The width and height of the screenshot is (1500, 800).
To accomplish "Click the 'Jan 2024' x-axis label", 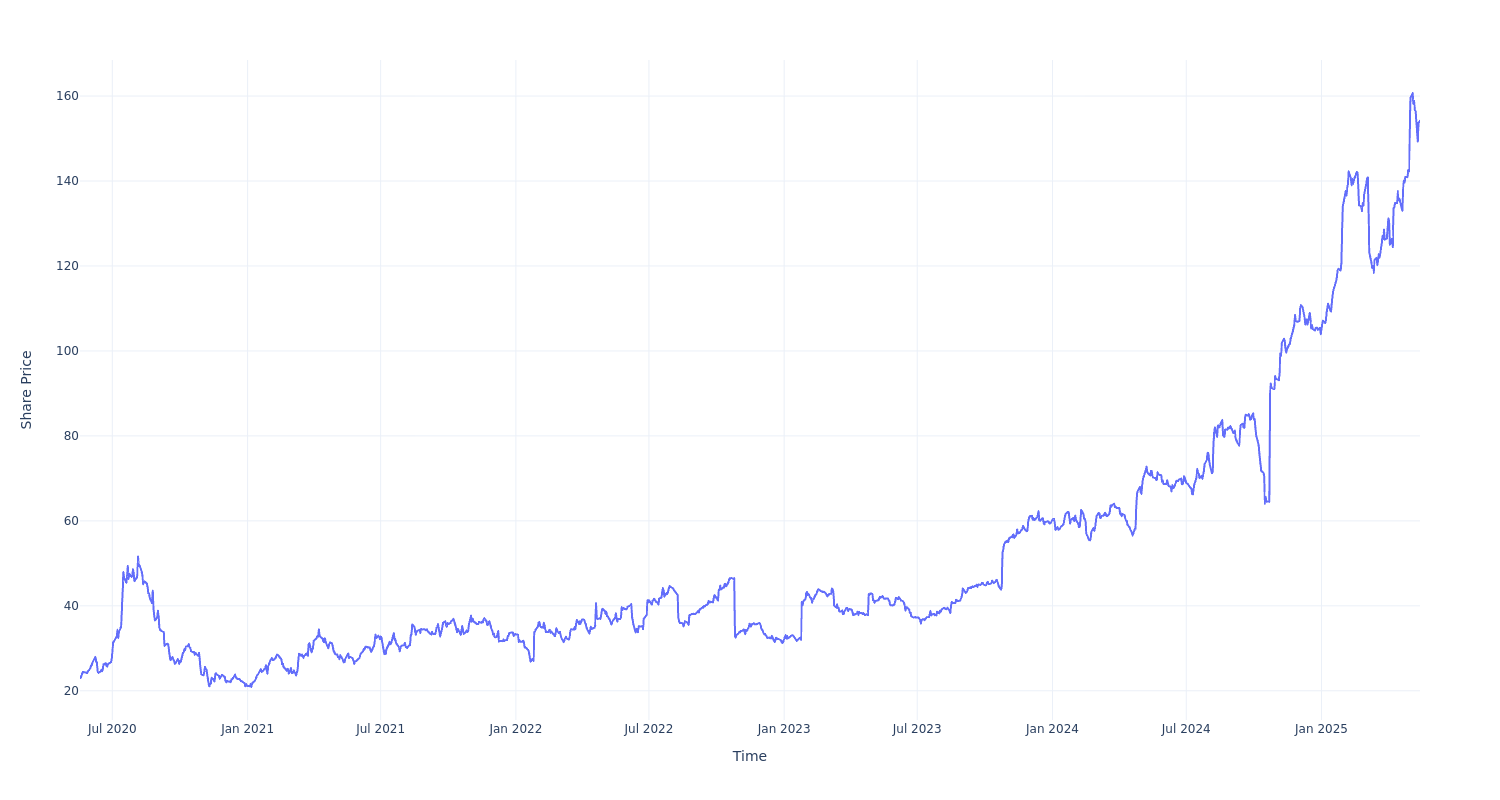I will click(1052, 729).
